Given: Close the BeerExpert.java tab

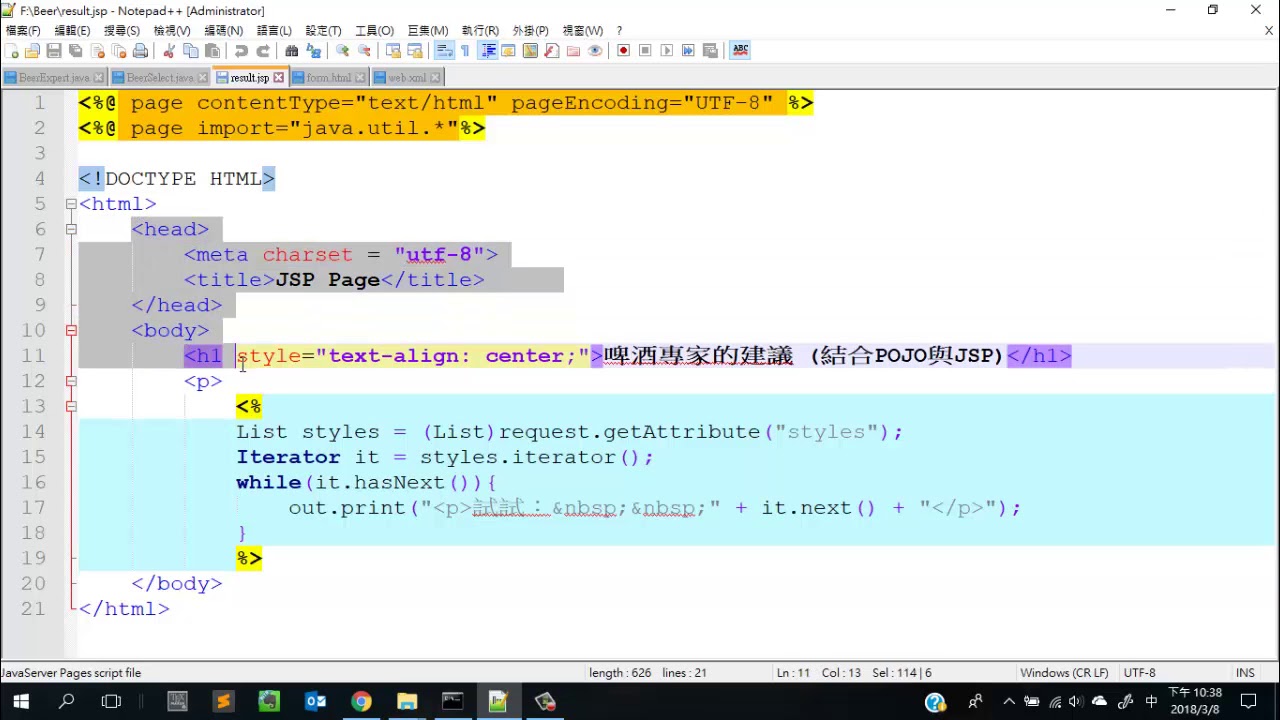Looking at the screenshot, I should click(x=98, y=77).
